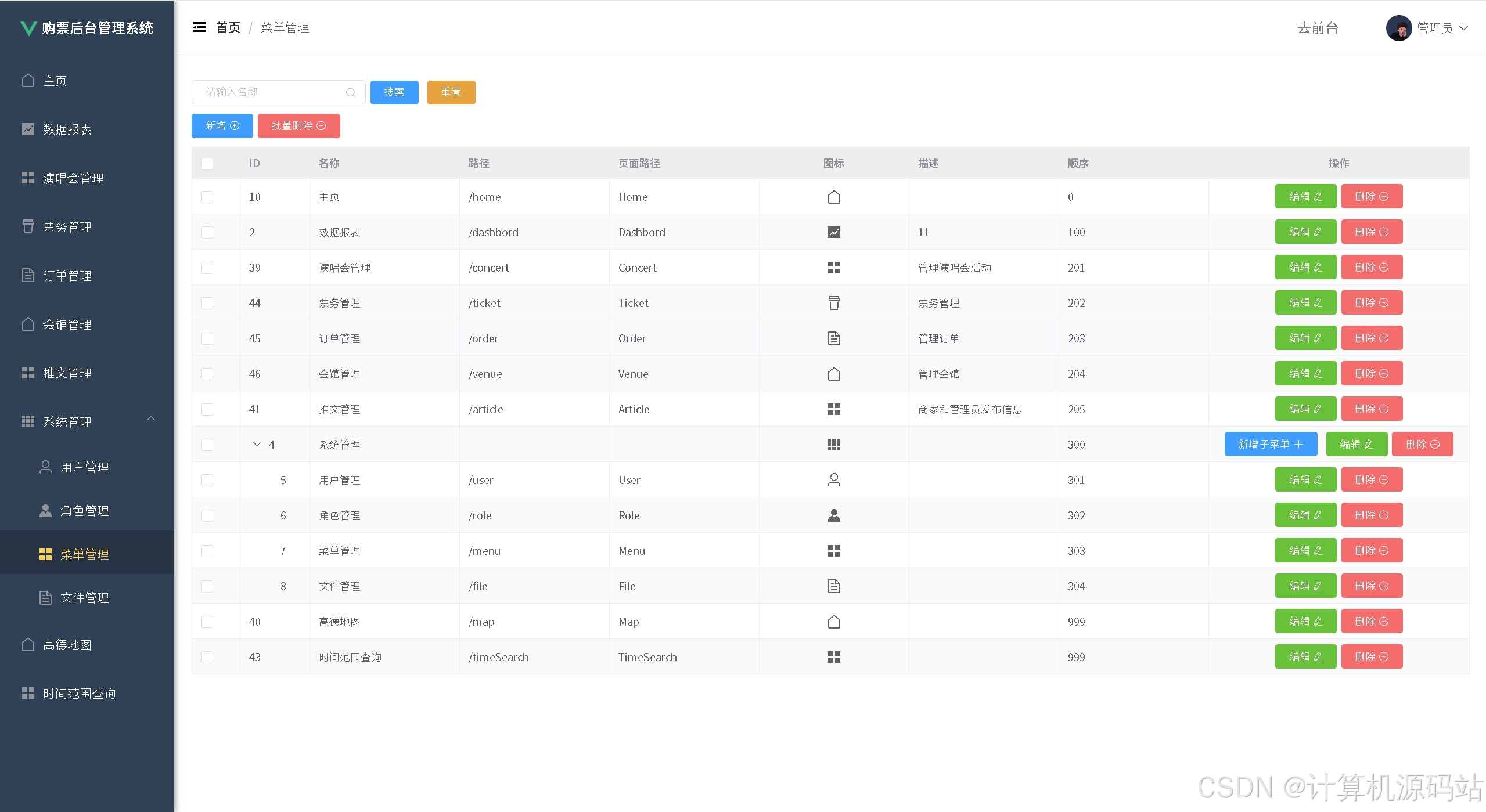Check the checkbox for the 时间范围查询 row
This screenshot has height=812, width=1486.
coord(207,657)
